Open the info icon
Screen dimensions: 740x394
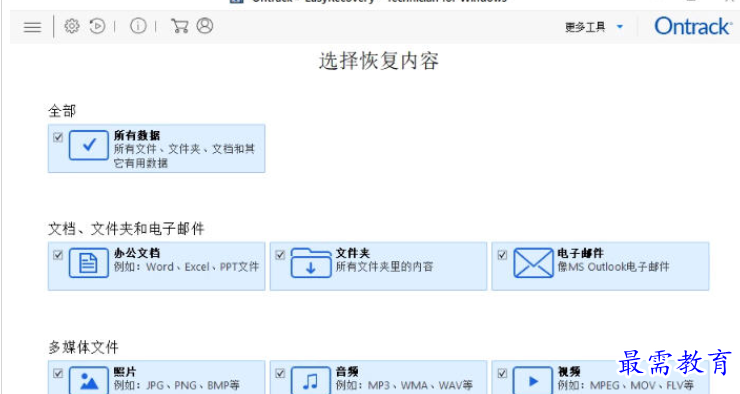pos(138,26)
